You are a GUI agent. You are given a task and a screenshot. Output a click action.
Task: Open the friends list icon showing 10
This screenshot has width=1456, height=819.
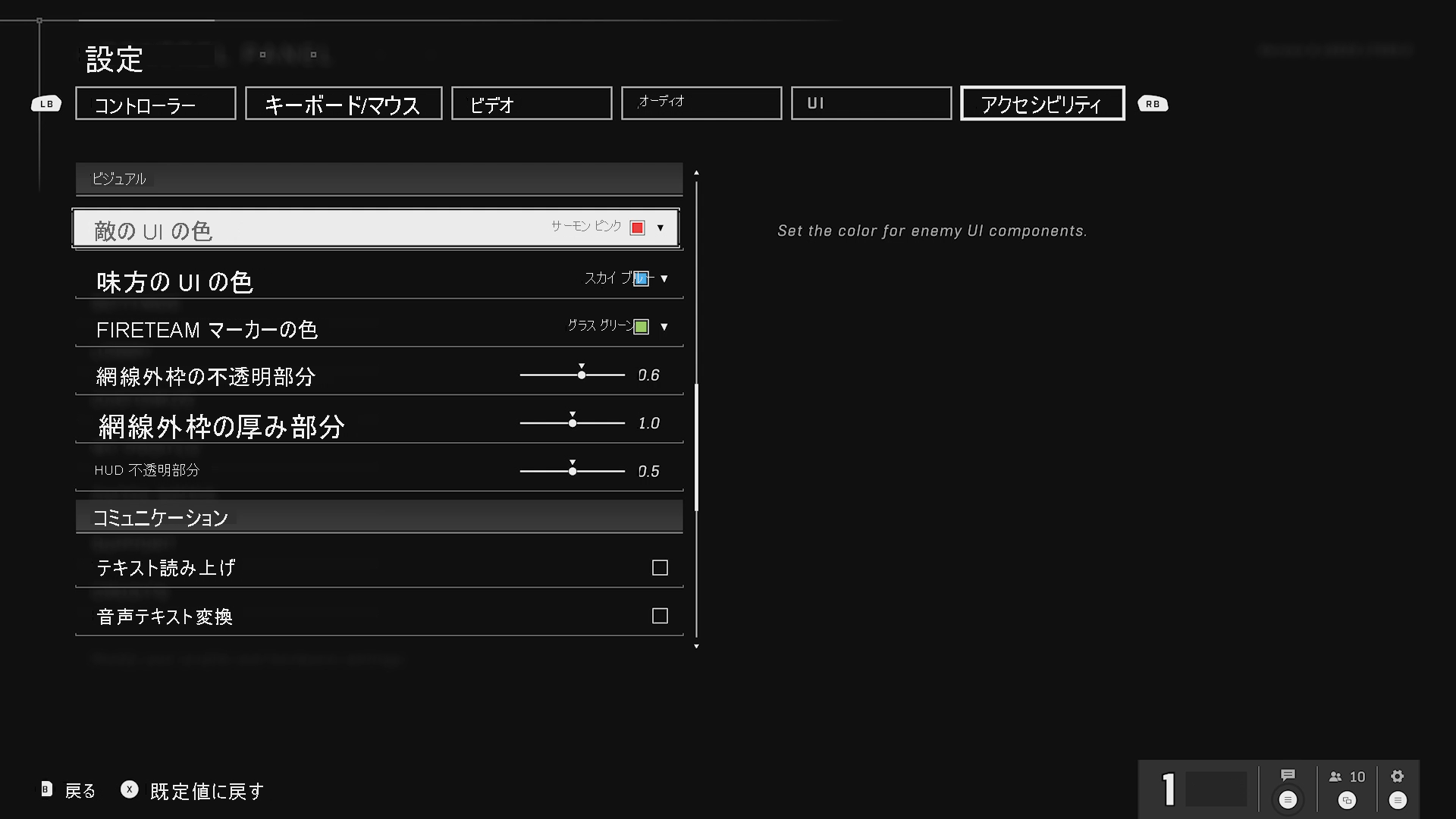point(1347,777)
